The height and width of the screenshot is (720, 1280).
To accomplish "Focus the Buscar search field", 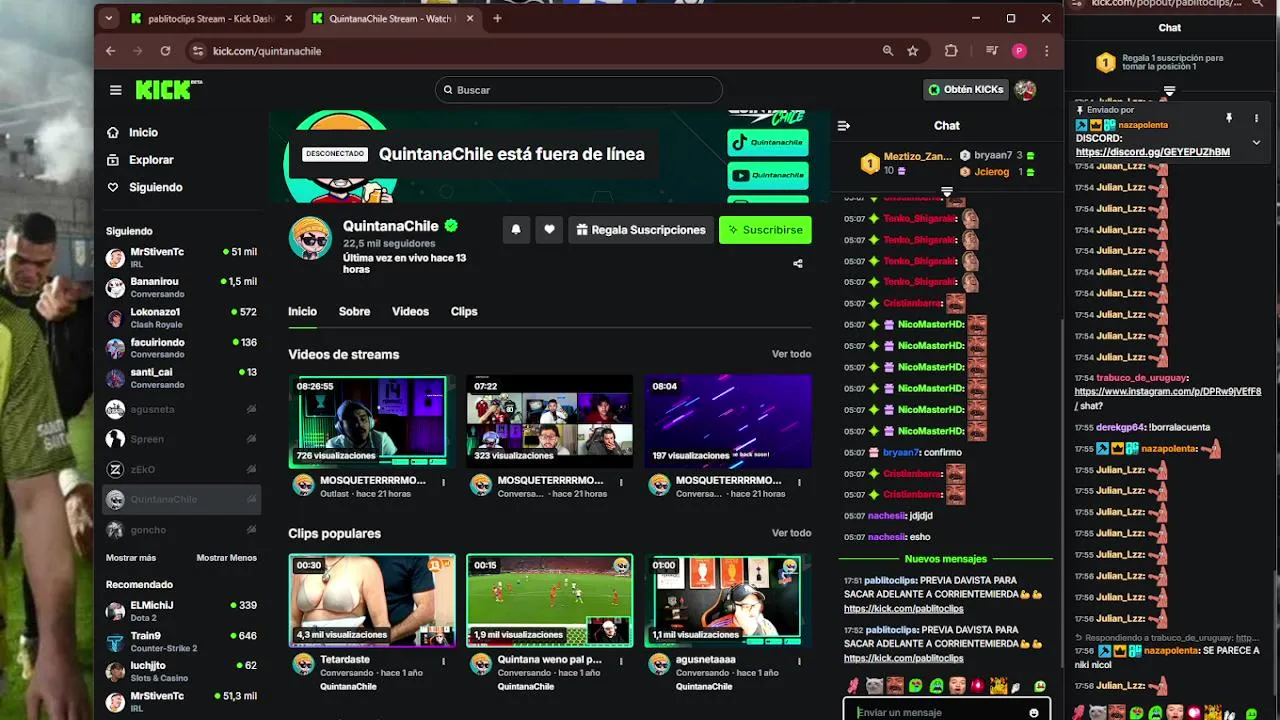I will click(x=579, y=90).
